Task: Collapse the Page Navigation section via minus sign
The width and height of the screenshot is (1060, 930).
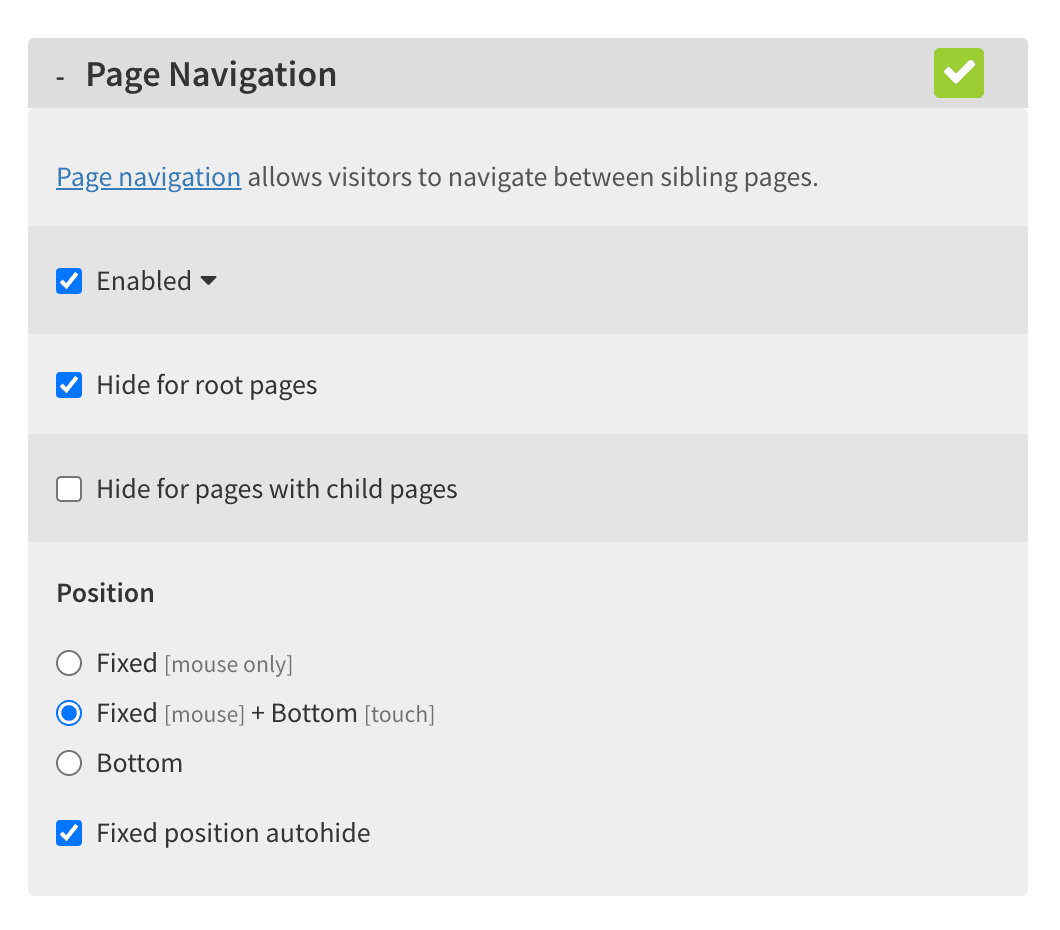Action: pos(60,78)
